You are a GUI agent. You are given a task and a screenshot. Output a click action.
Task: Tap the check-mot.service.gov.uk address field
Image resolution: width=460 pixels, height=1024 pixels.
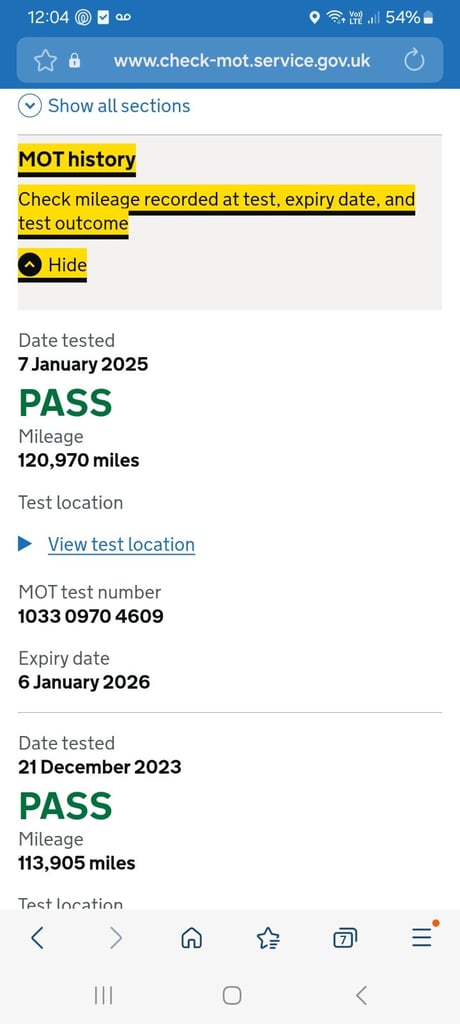(x=242, y=61)
